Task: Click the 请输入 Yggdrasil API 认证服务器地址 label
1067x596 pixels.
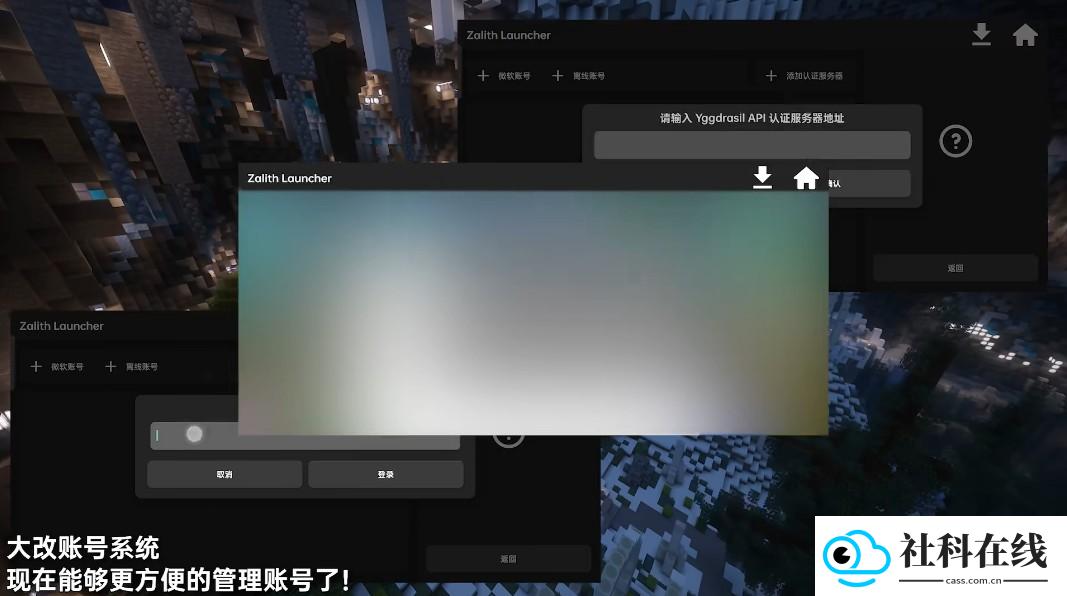Action: (x=752, y=118)
